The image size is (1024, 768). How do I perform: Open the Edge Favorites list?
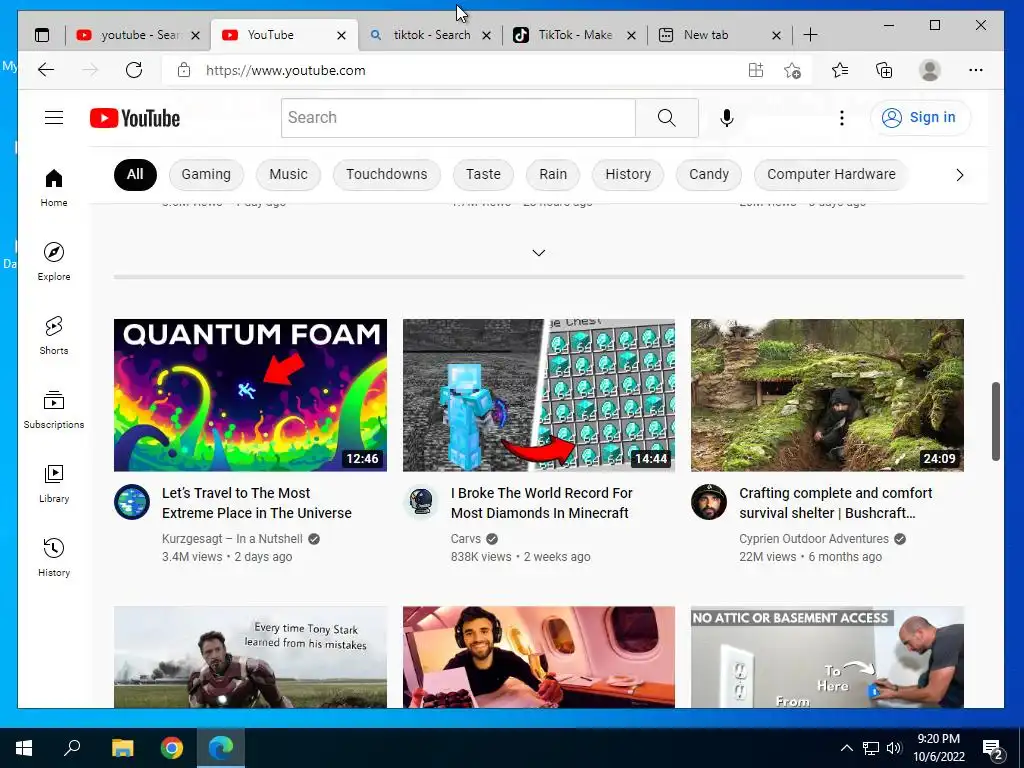[840, 70]
